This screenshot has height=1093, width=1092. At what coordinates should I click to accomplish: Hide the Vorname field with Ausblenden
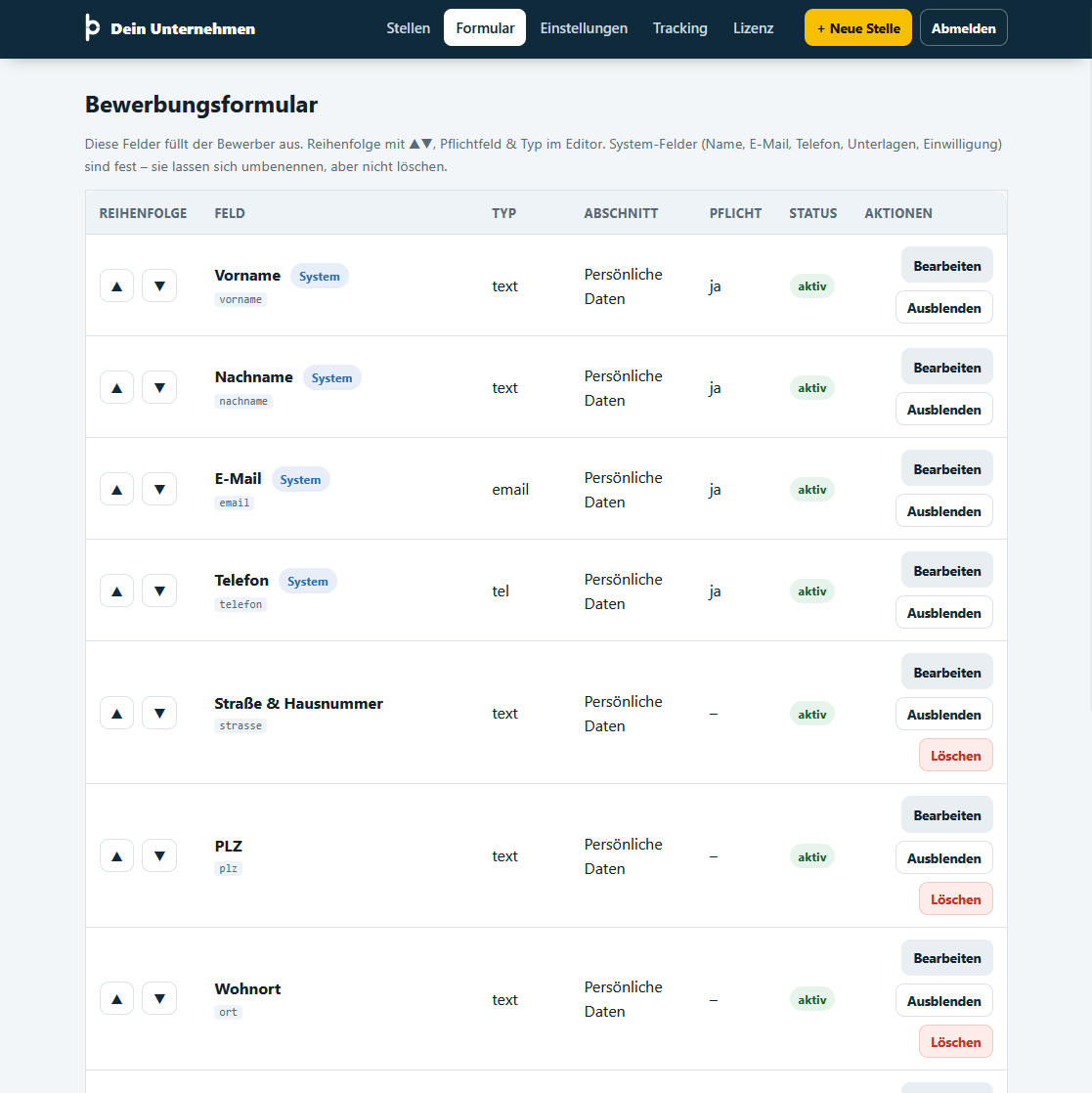coord(944,307)
